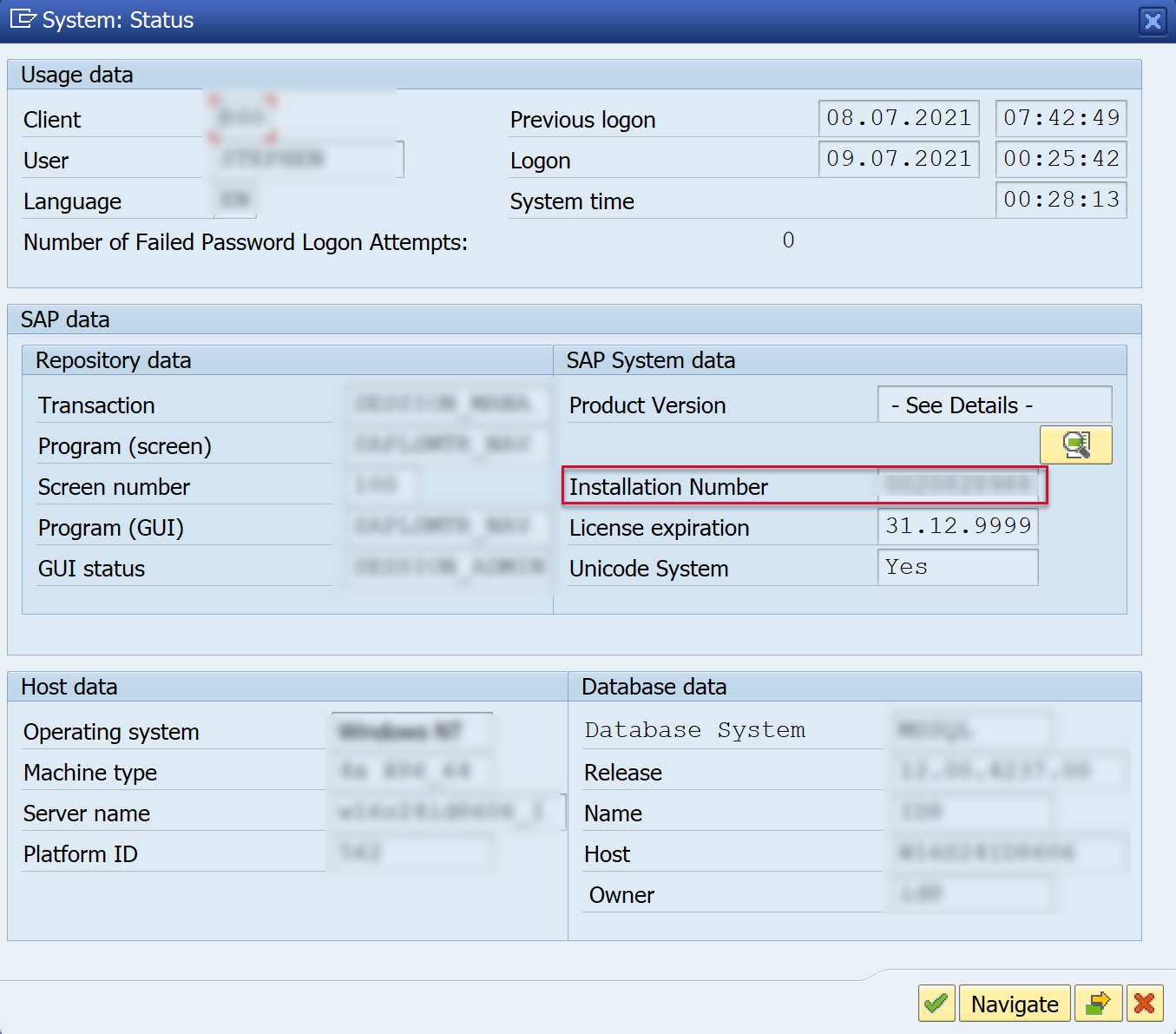Click the License expiration date field
Image resolution: width=1176 pixels, height=1034 pixels.
(957, 526)
